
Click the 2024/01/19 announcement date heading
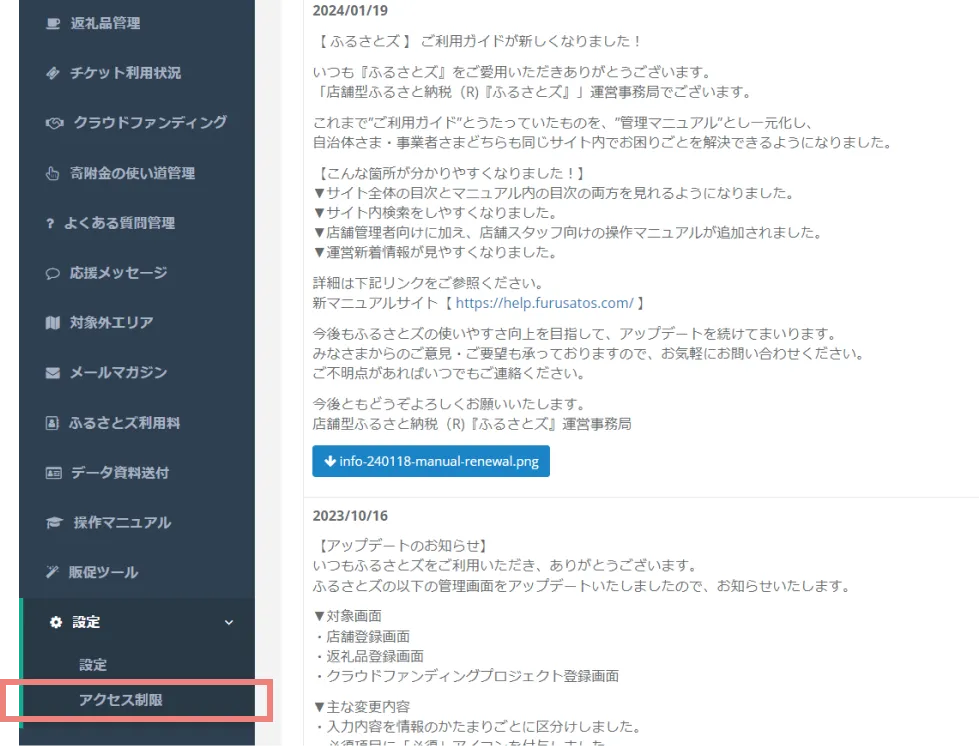pyautogui.click(x=350, y=10)
